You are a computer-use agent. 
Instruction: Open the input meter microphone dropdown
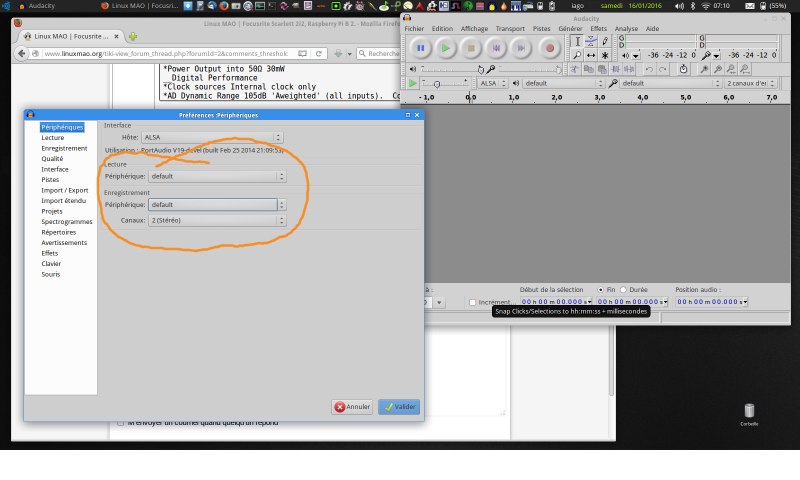[717, 55]
